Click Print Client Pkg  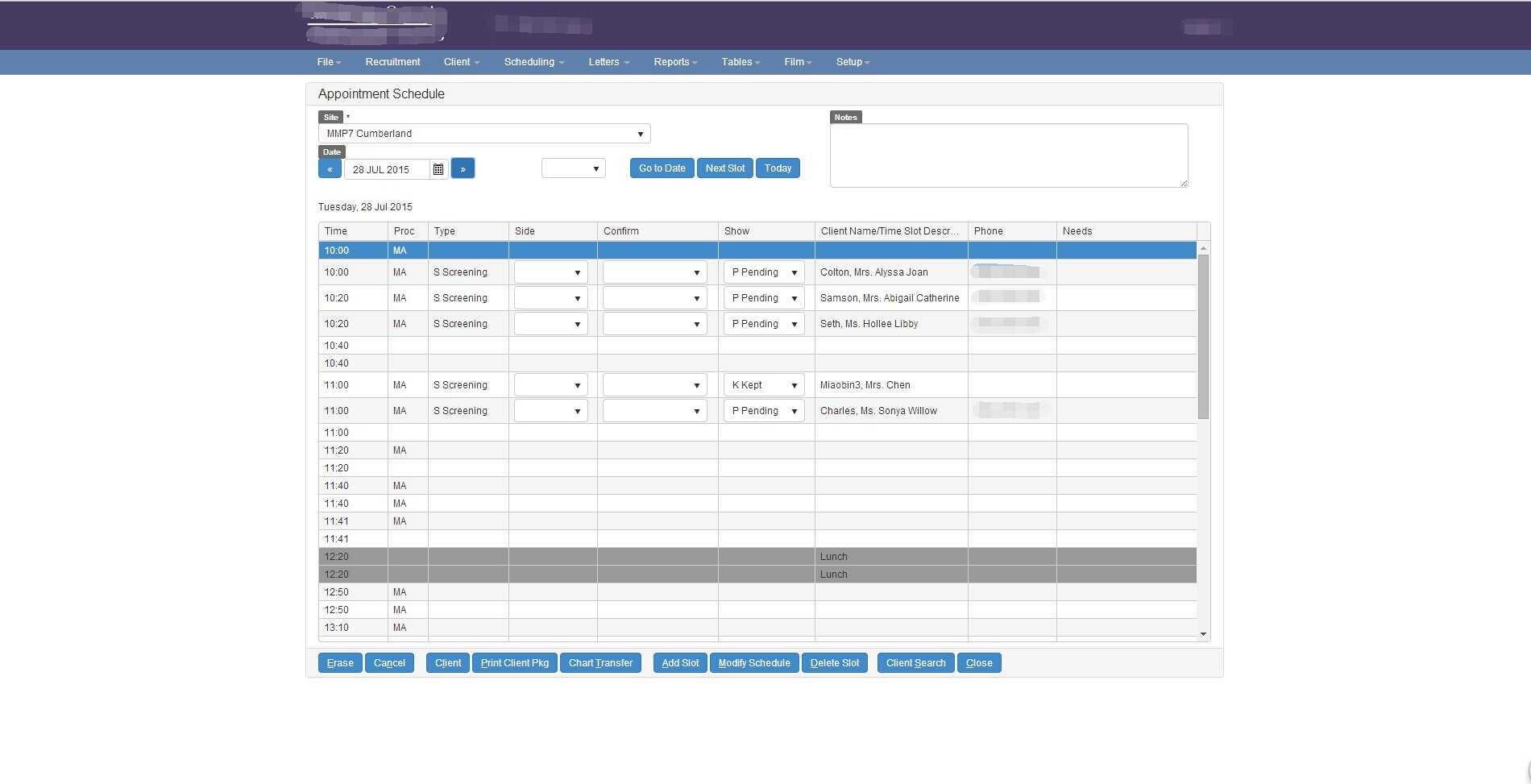click(515, 663)
